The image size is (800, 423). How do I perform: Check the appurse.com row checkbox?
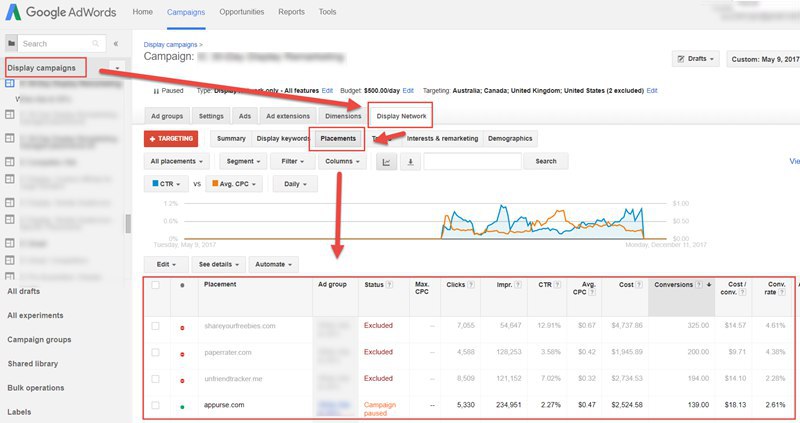click(156, 406)
